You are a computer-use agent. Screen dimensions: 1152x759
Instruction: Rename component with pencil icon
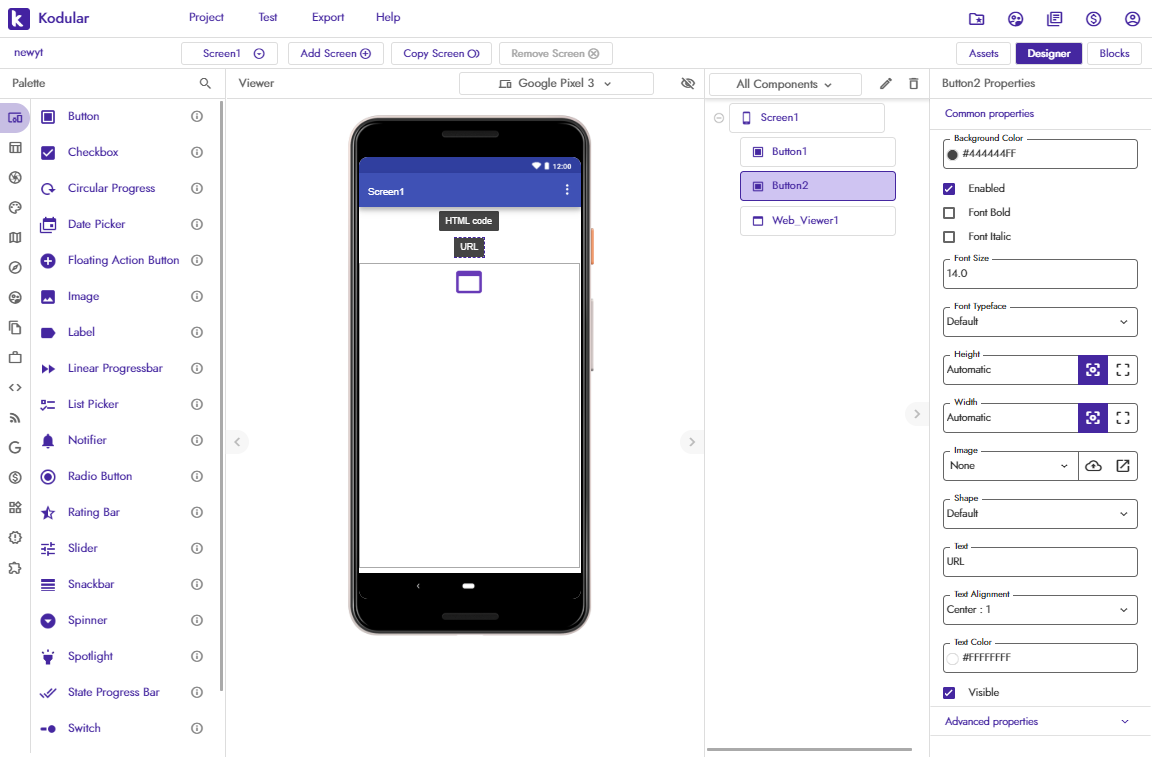886,84
